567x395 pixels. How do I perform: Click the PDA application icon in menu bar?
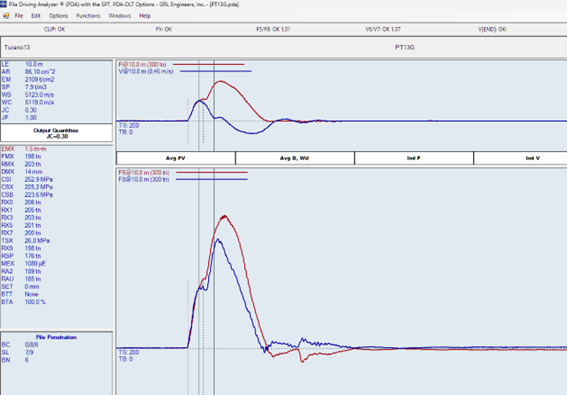pos(6,16)
